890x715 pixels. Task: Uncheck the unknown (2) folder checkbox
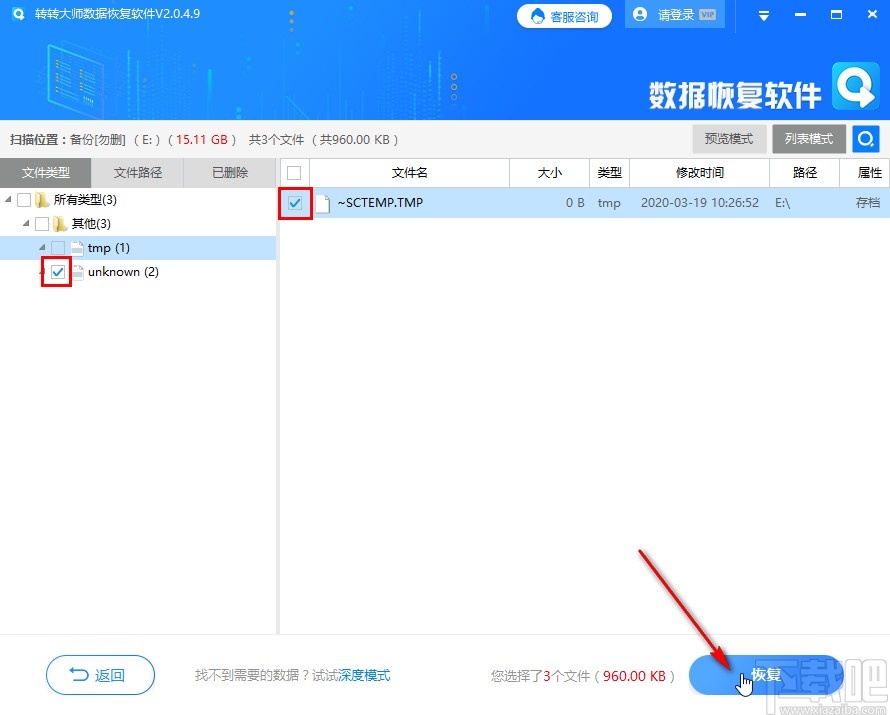point(57,271)
